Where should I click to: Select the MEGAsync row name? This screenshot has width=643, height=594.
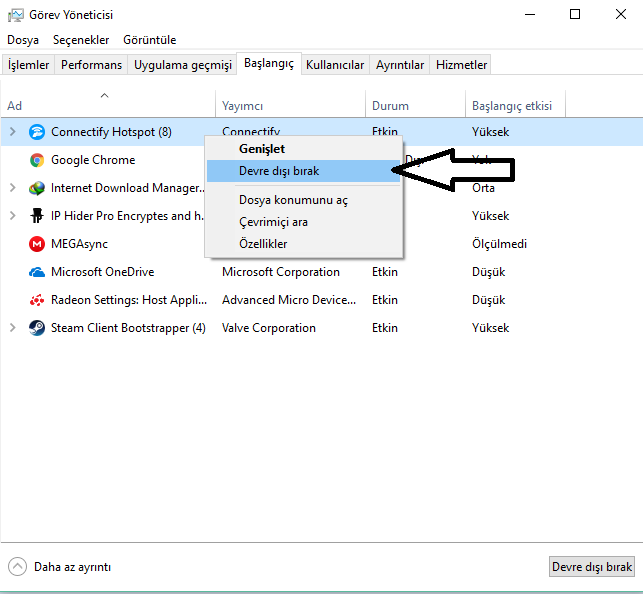79,244
